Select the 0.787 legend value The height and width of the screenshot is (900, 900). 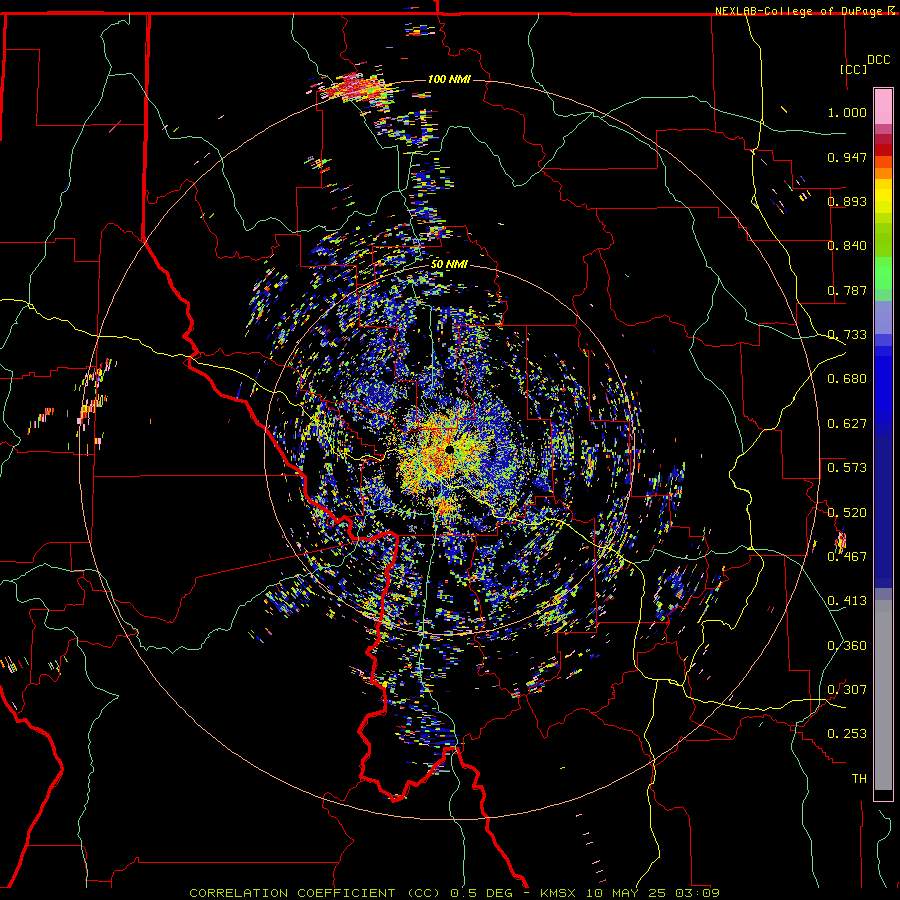[x=847, y=290]
